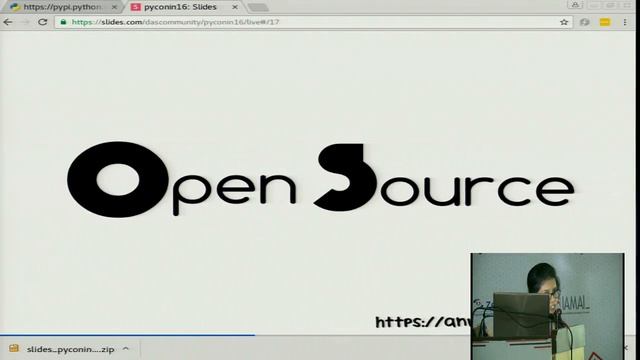Click the https://an... link on the slide
This screenshot has width=640, height=360.
click(423, 322)
